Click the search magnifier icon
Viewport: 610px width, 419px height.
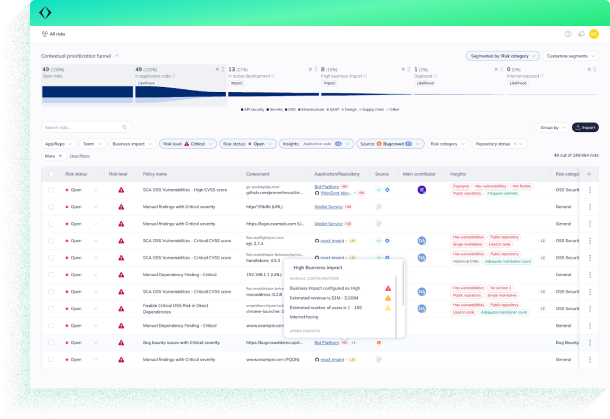124,127
